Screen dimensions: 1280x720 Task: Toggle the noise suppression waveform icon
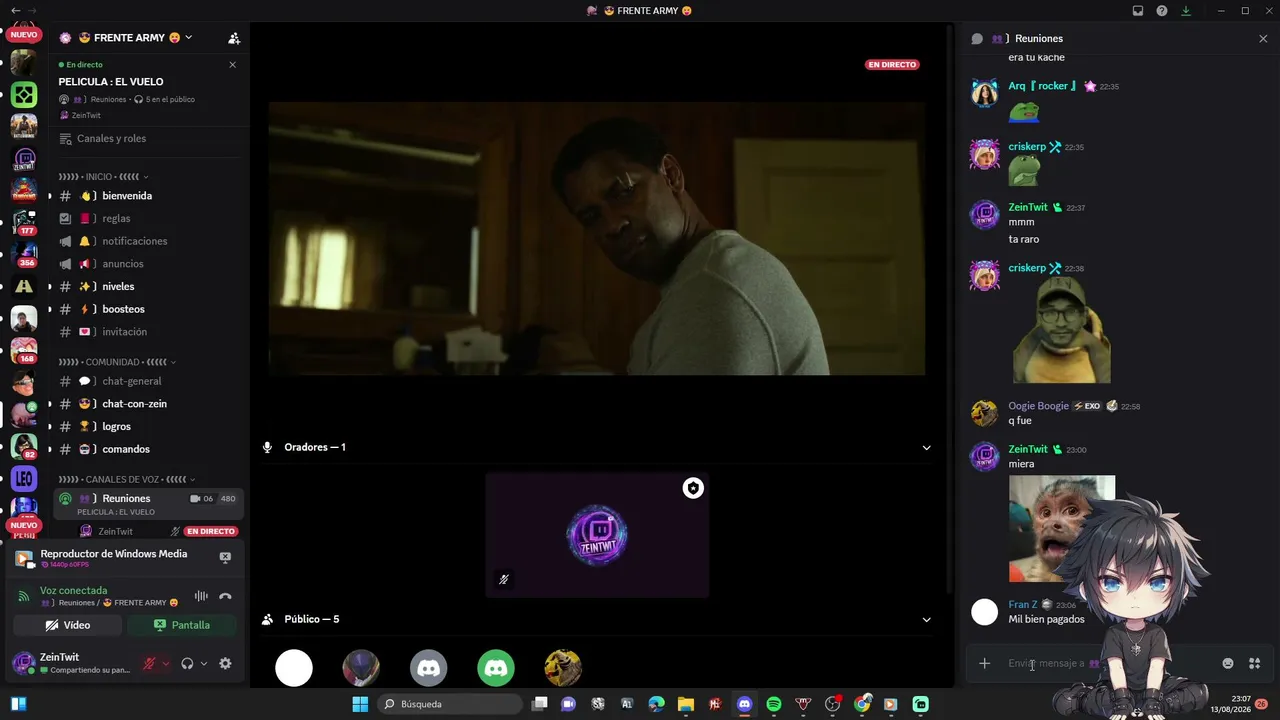tap(201, 596)
